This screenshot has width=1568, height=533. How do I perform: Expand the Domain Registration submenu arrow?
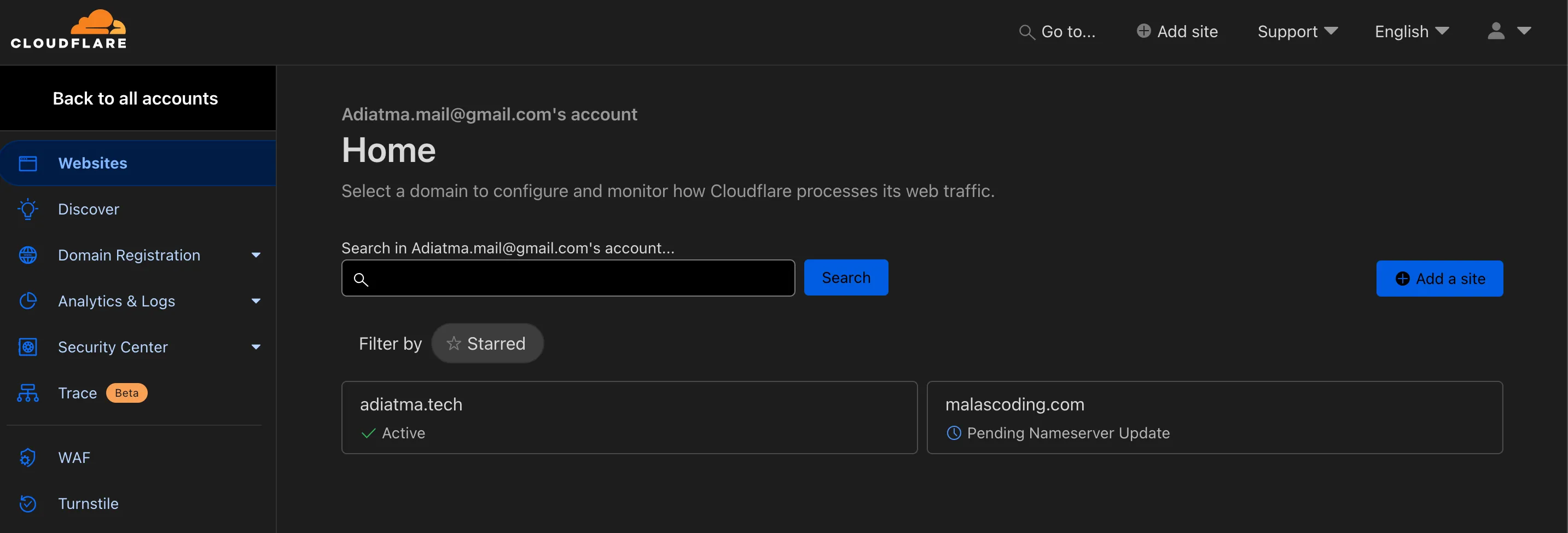click(256, 255)
